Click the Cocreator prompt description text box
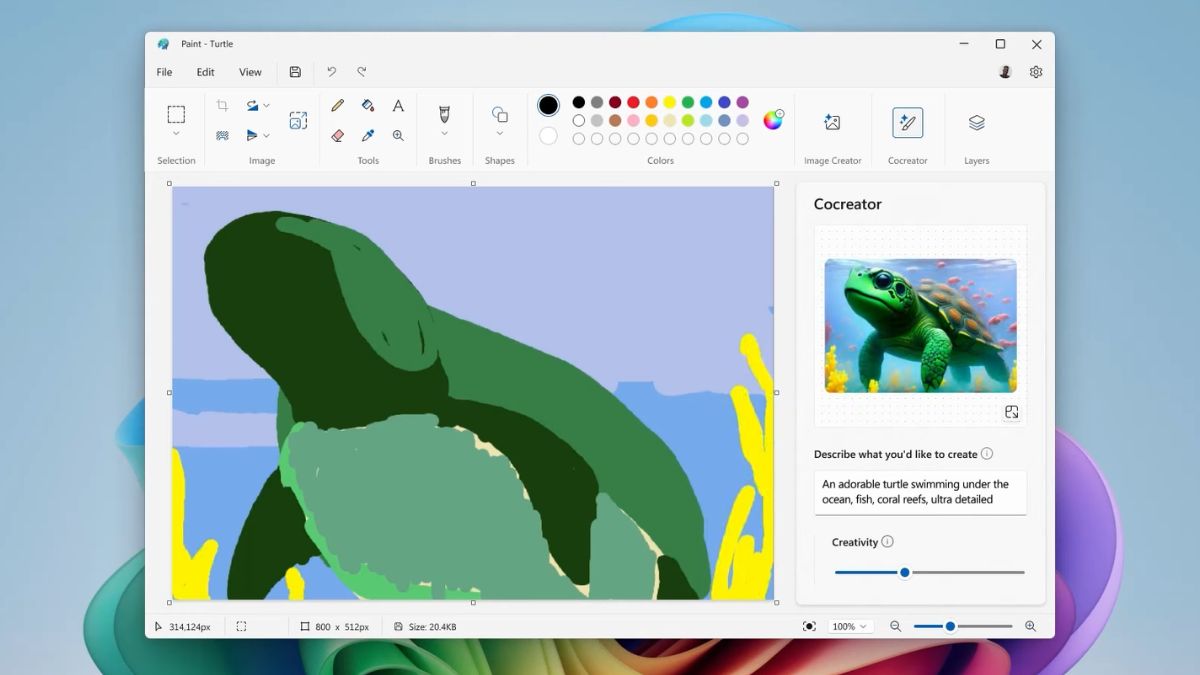 point(919,492)
